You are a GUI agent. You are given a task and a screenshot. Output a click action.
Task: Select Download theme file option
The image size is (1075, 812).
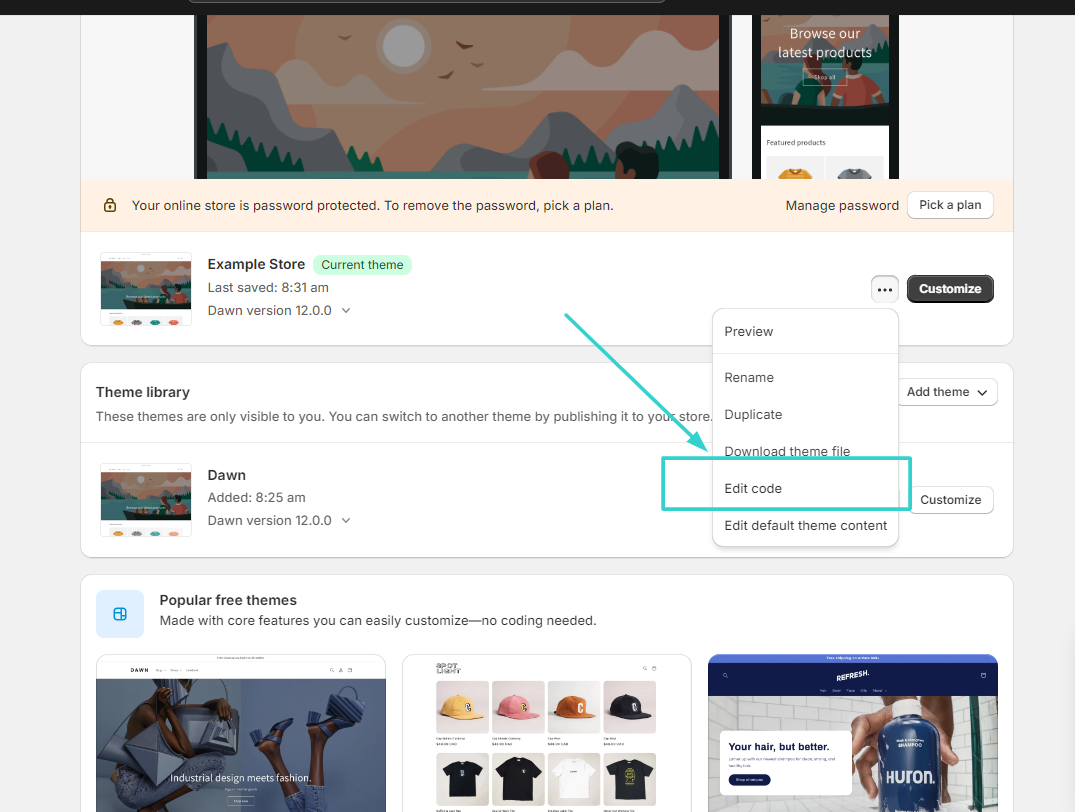tap(787, 451)
